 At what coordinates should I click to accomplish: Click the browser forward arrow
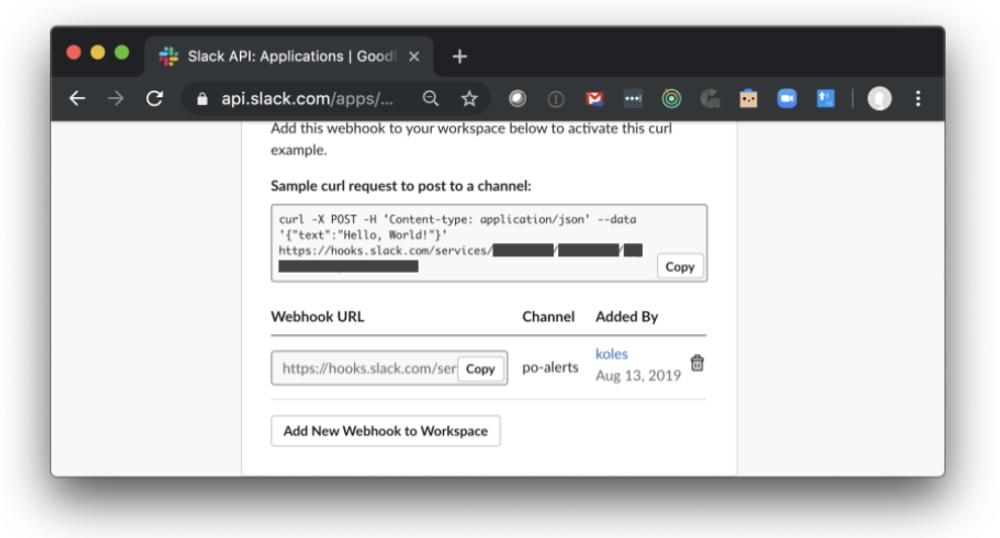pyautogui.click(x=115, y=99)
